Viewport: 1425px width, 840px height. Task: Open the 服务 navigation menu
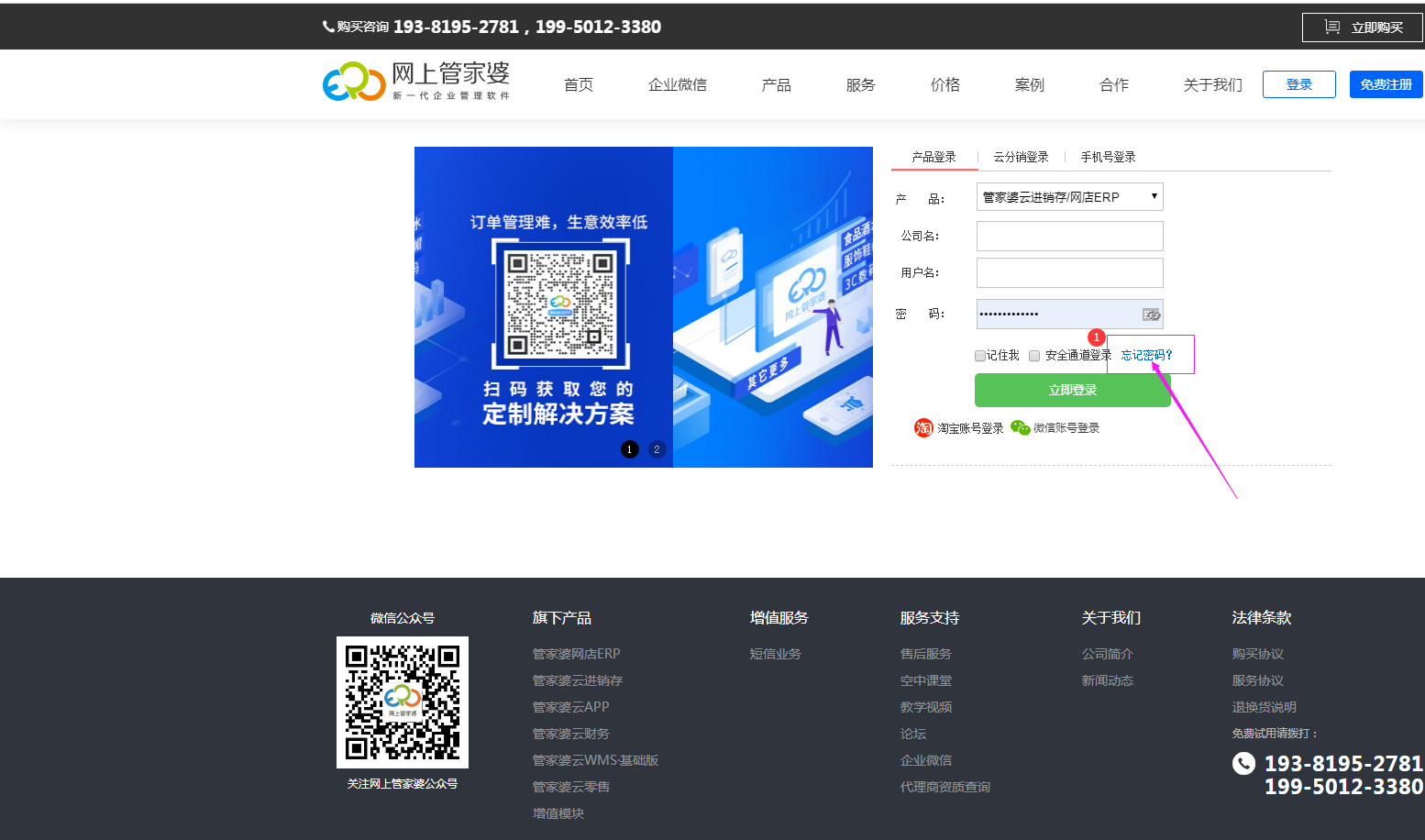[x=860, y=85]
